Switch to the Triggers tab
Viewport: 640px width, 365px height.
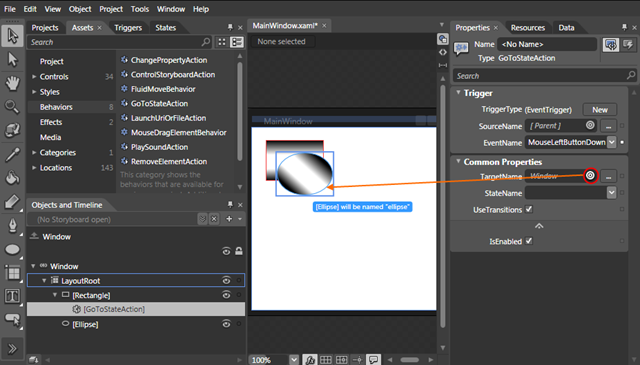[x=128, y=27]
